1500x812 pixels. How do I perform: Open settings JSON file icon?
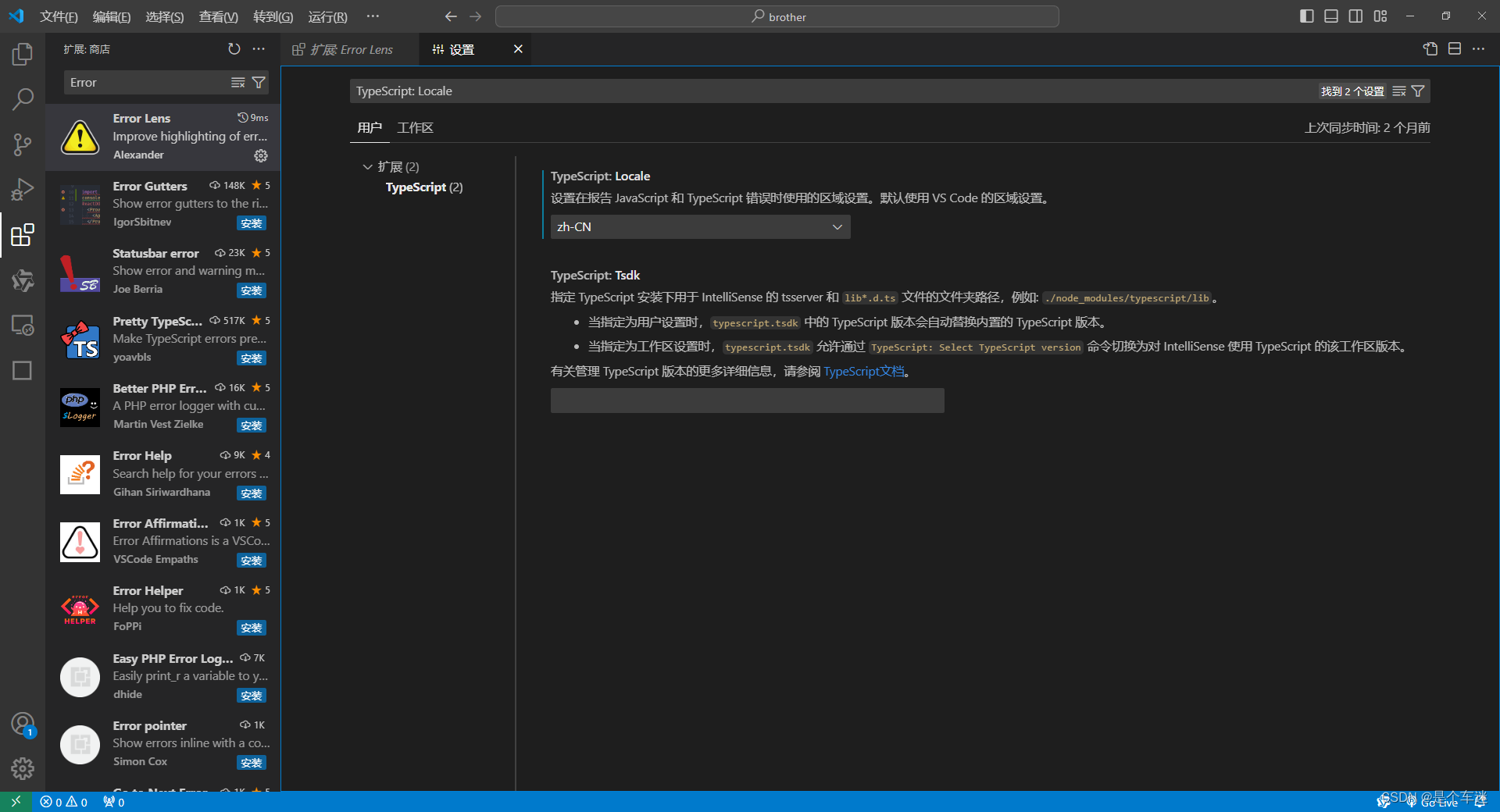pos(1430,49)
